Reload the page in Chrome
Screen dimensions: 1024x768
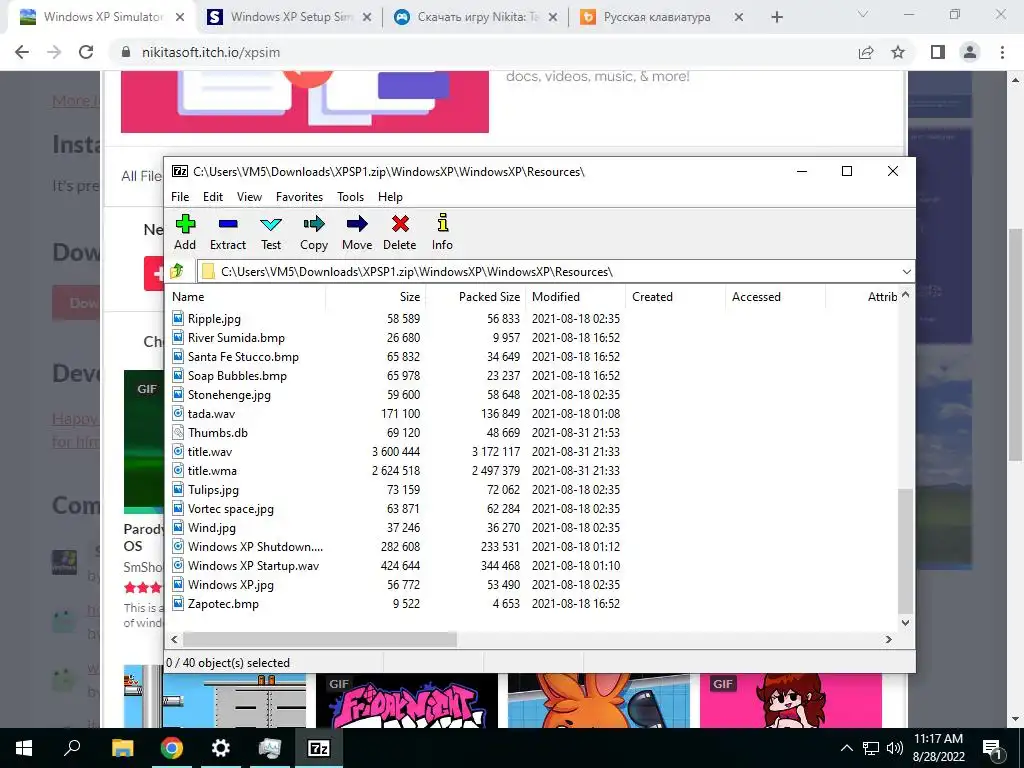point(86,52)
